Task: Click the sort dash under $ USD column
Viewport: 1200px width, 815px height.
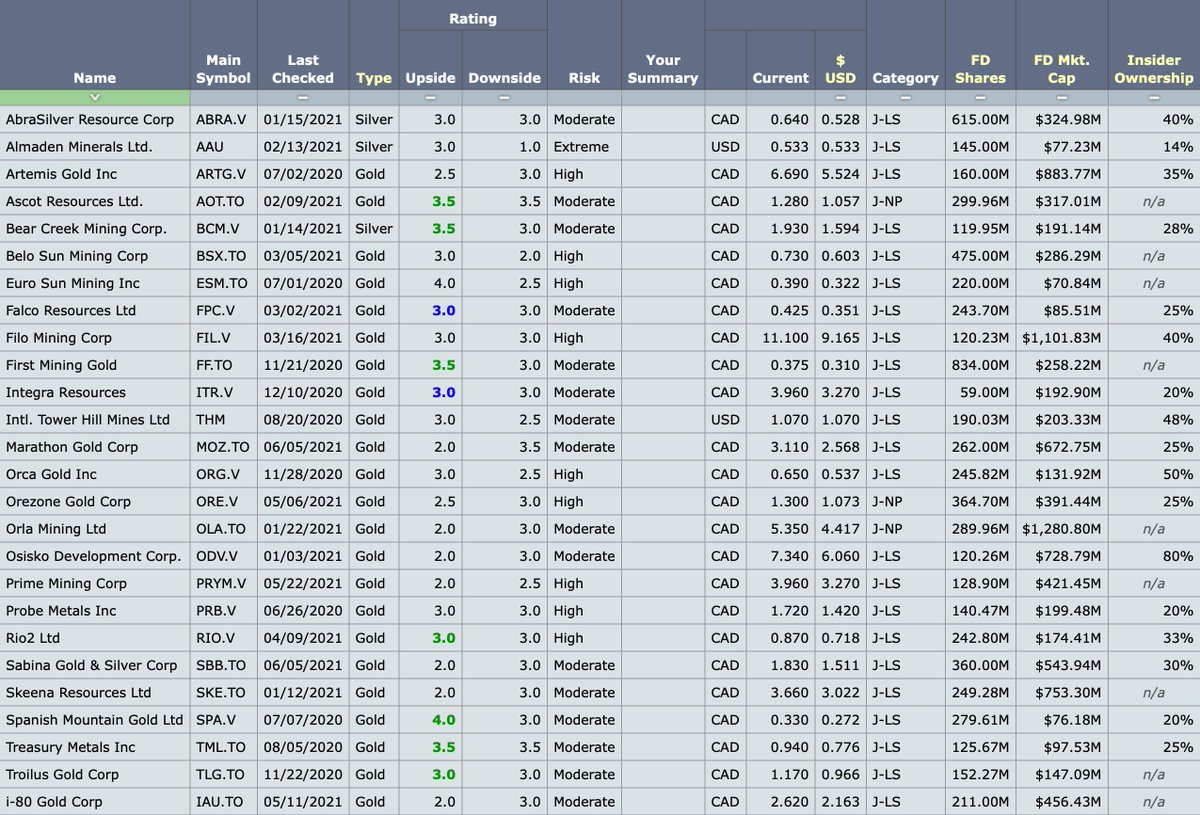Action: click(x=840, y=98)
